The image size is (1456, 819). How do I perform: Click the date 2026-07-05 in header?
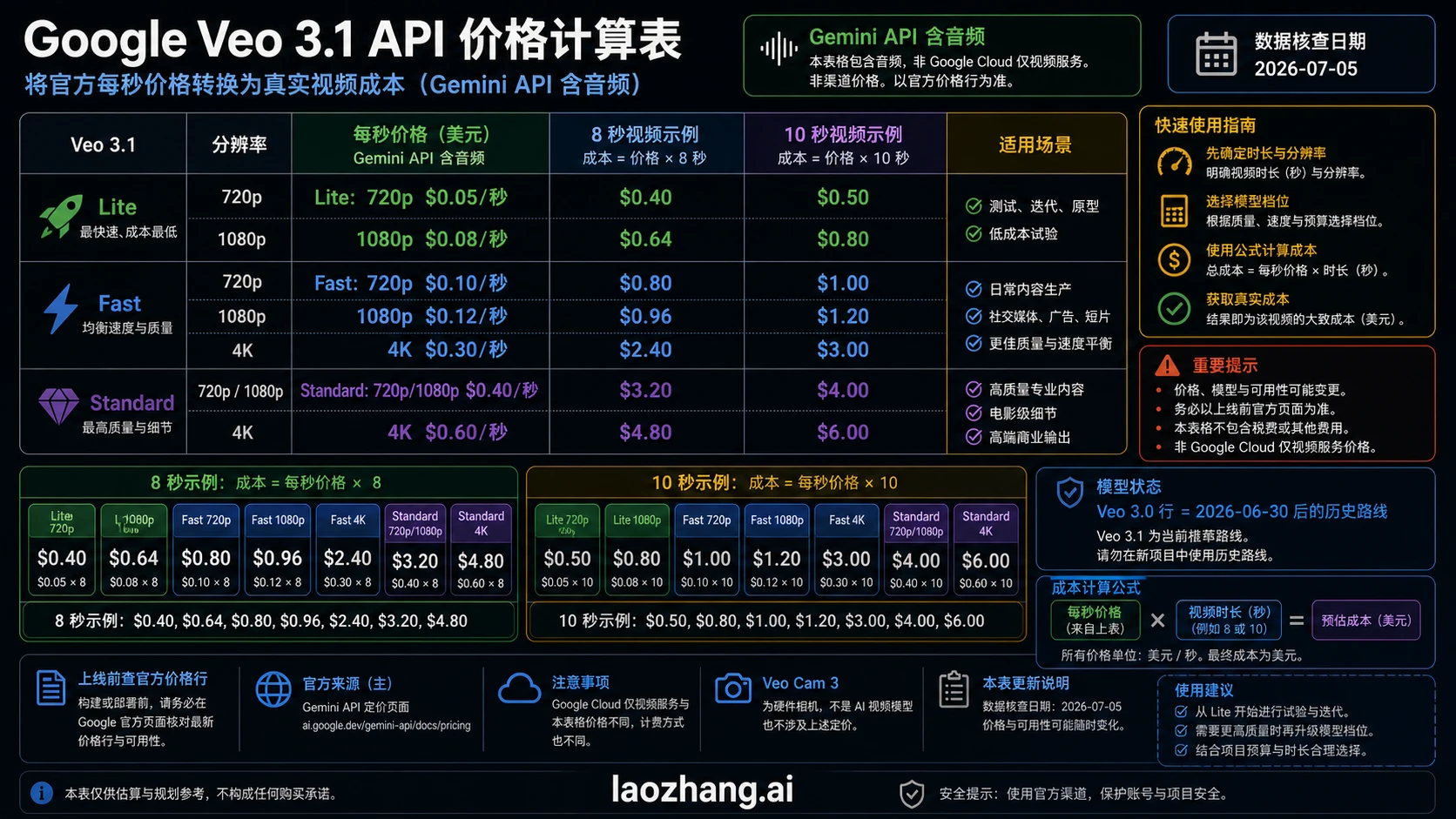1305,69
